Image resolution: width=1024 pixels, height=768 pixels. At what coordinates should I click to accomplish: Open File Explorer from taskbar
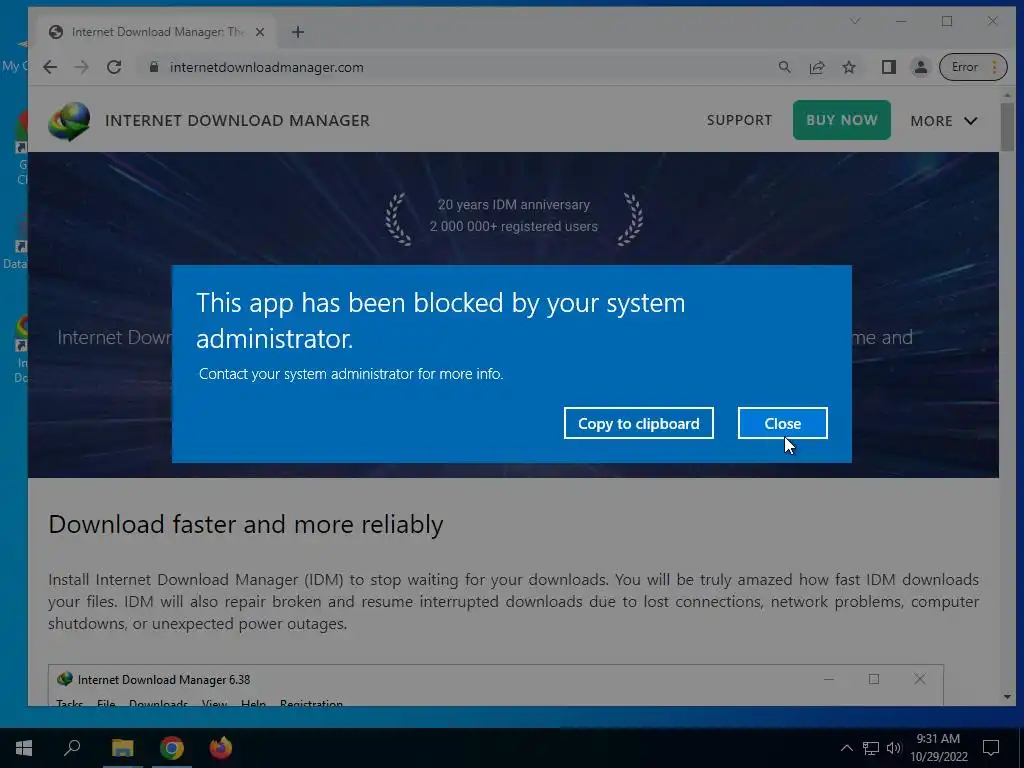point(122,748)
